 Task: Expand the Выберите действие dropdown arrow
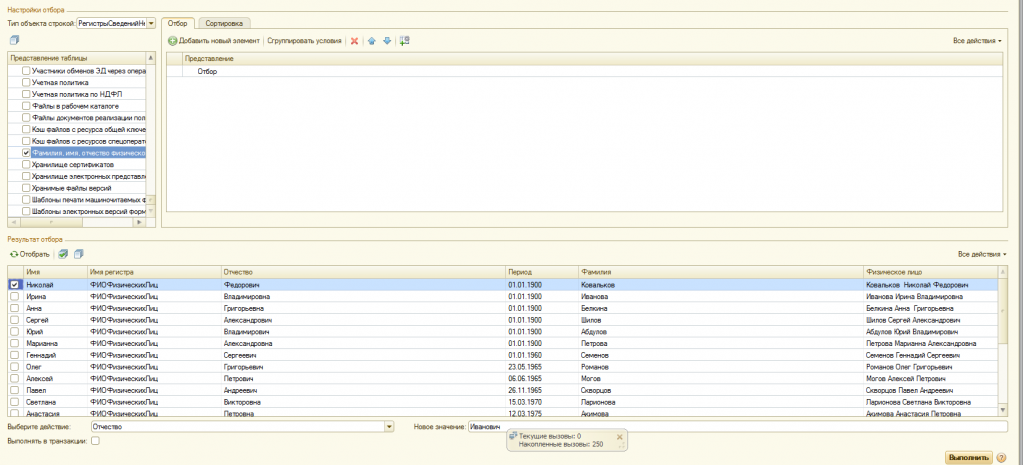click(x=389, y=427)
